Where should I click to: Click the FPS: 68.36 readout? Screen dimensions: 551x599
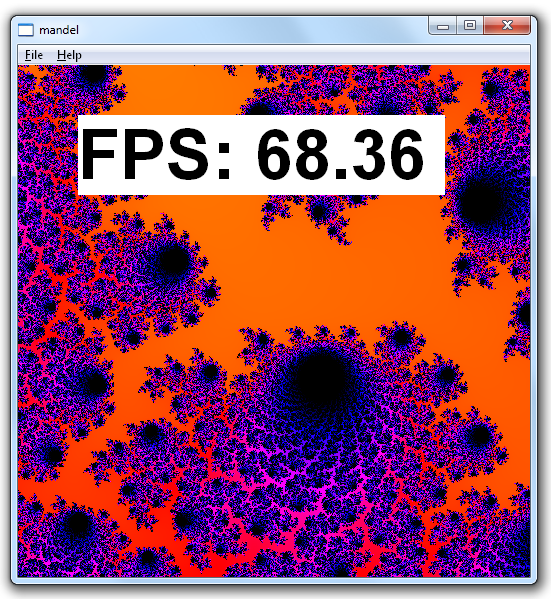261,155
